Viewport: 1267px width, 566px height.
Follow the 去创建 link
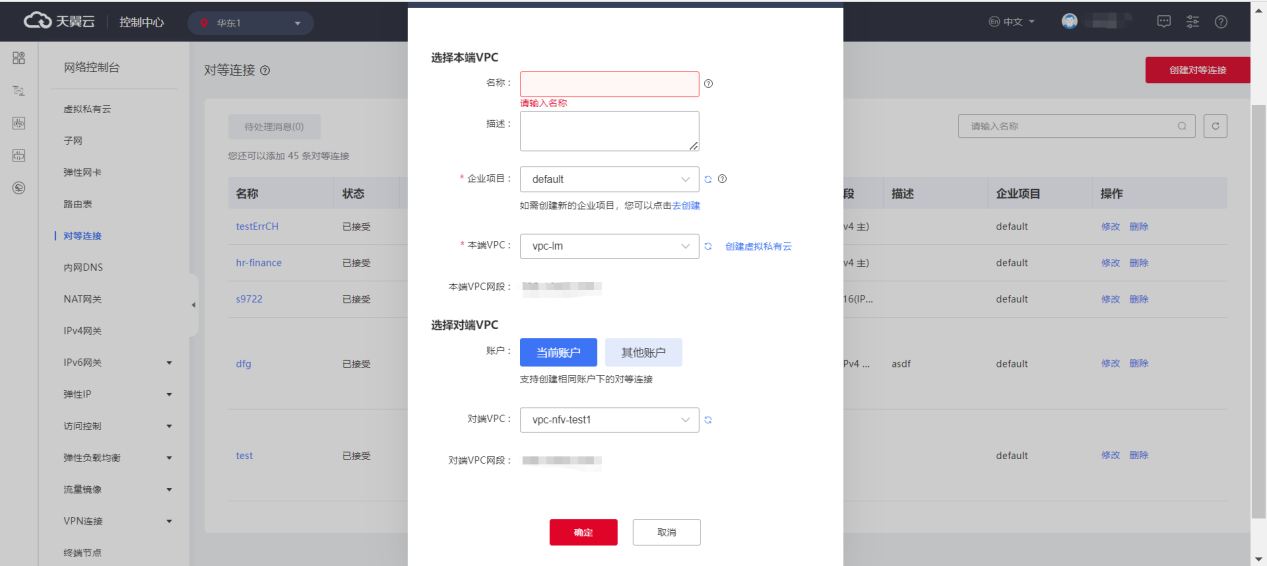tap(686, 205)
